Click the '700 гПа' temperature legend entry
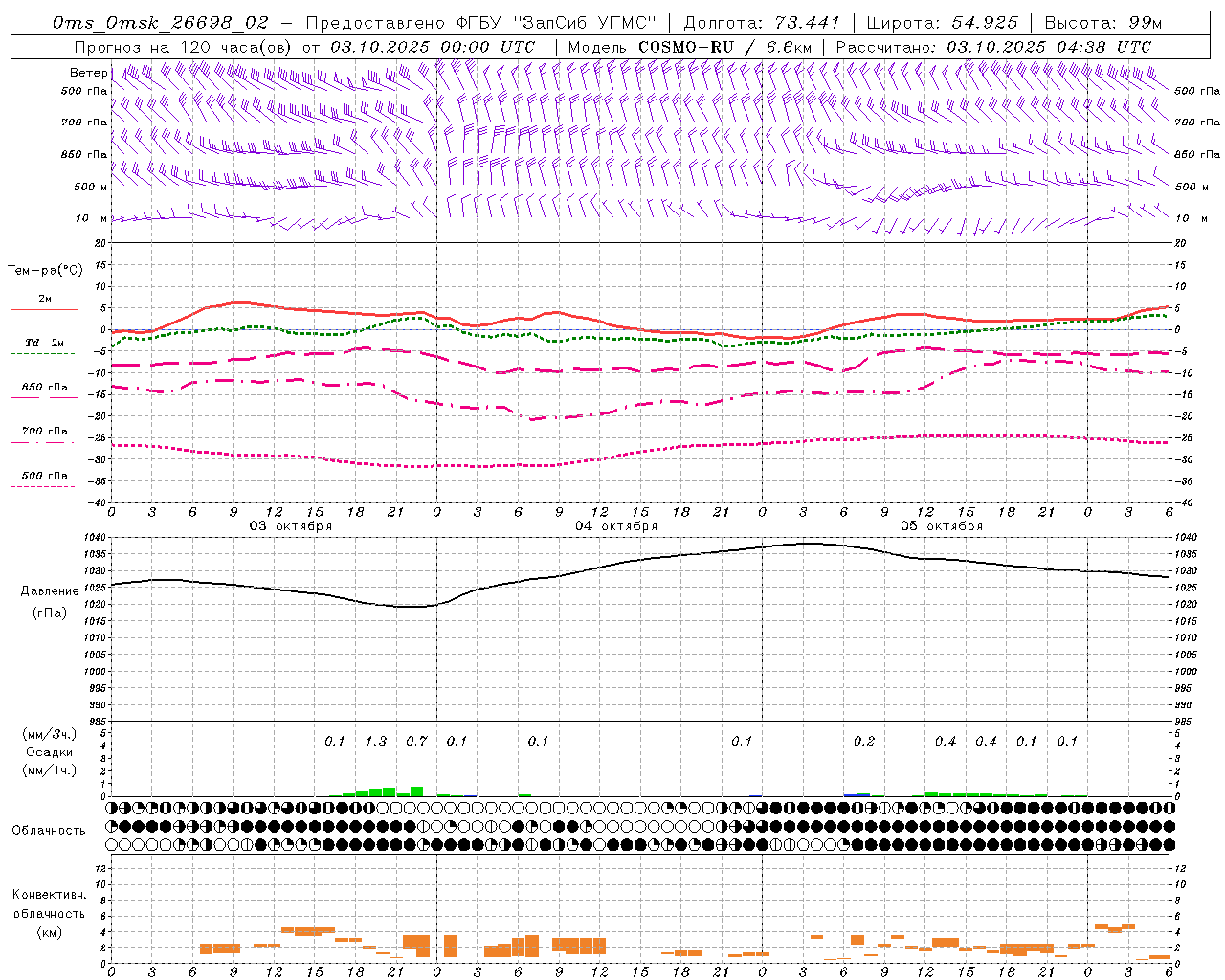Image resolution: width=1225 pixels, height=980 pixels. tap(44, 432)
